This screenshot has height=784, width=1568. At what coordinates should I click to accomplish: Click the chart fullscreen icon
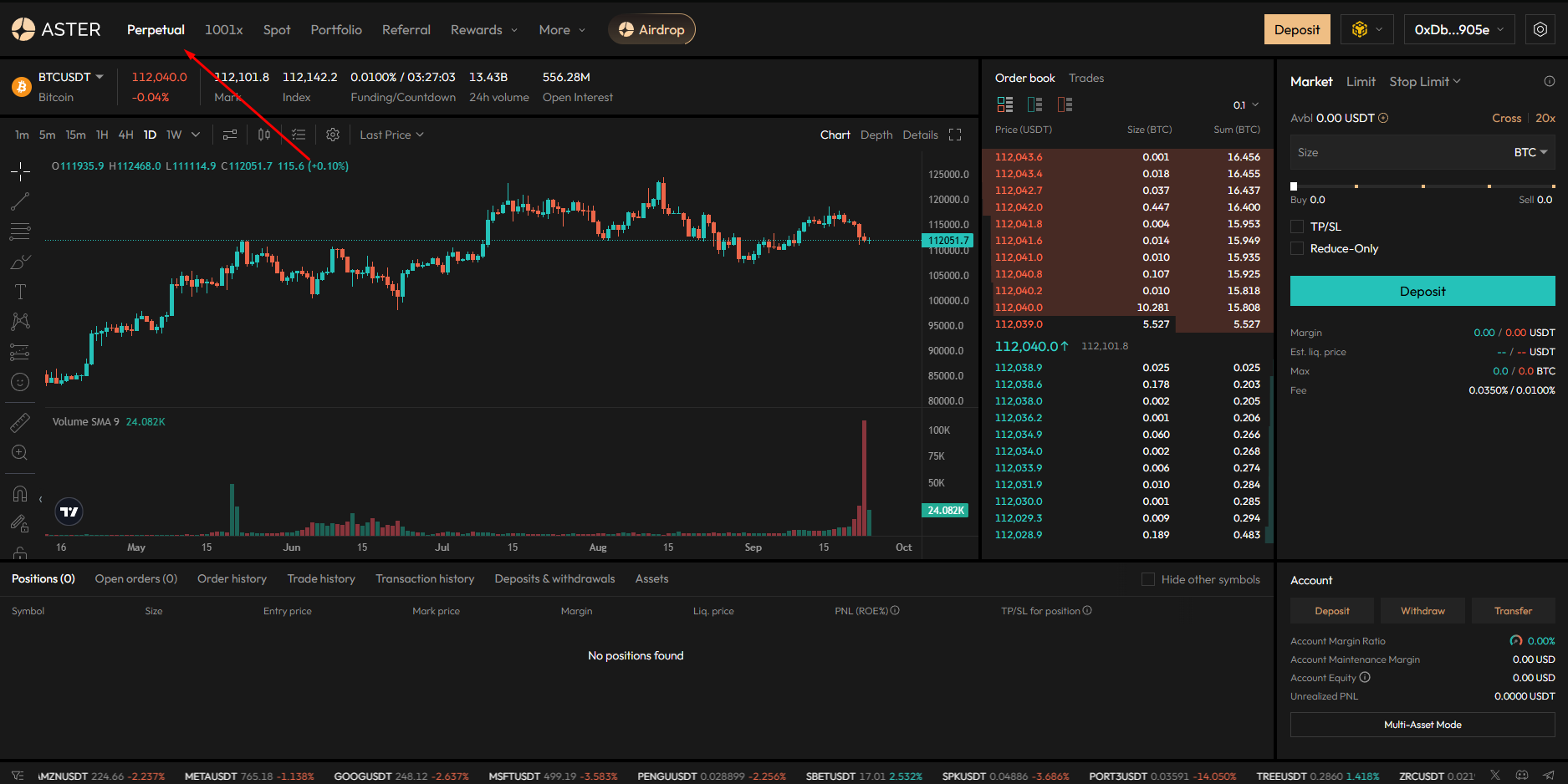(x=955, y=135)
